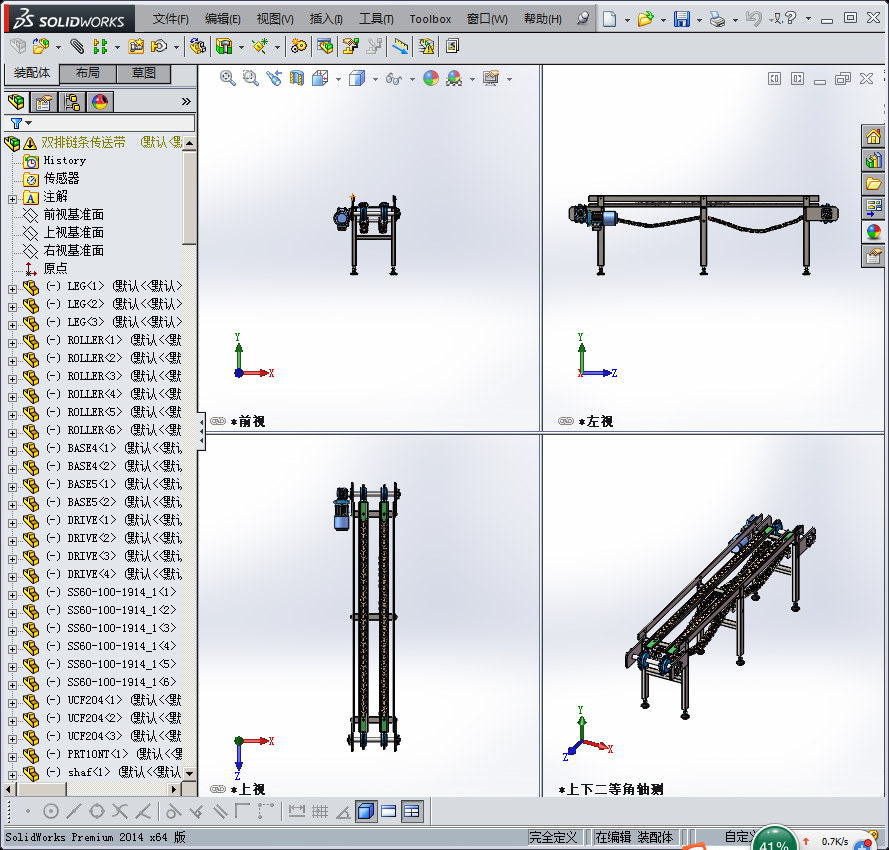Image resolution: width=889 pixels, height=850 pixels.
Task: Open the Toolbox menu
Action: 430,18
